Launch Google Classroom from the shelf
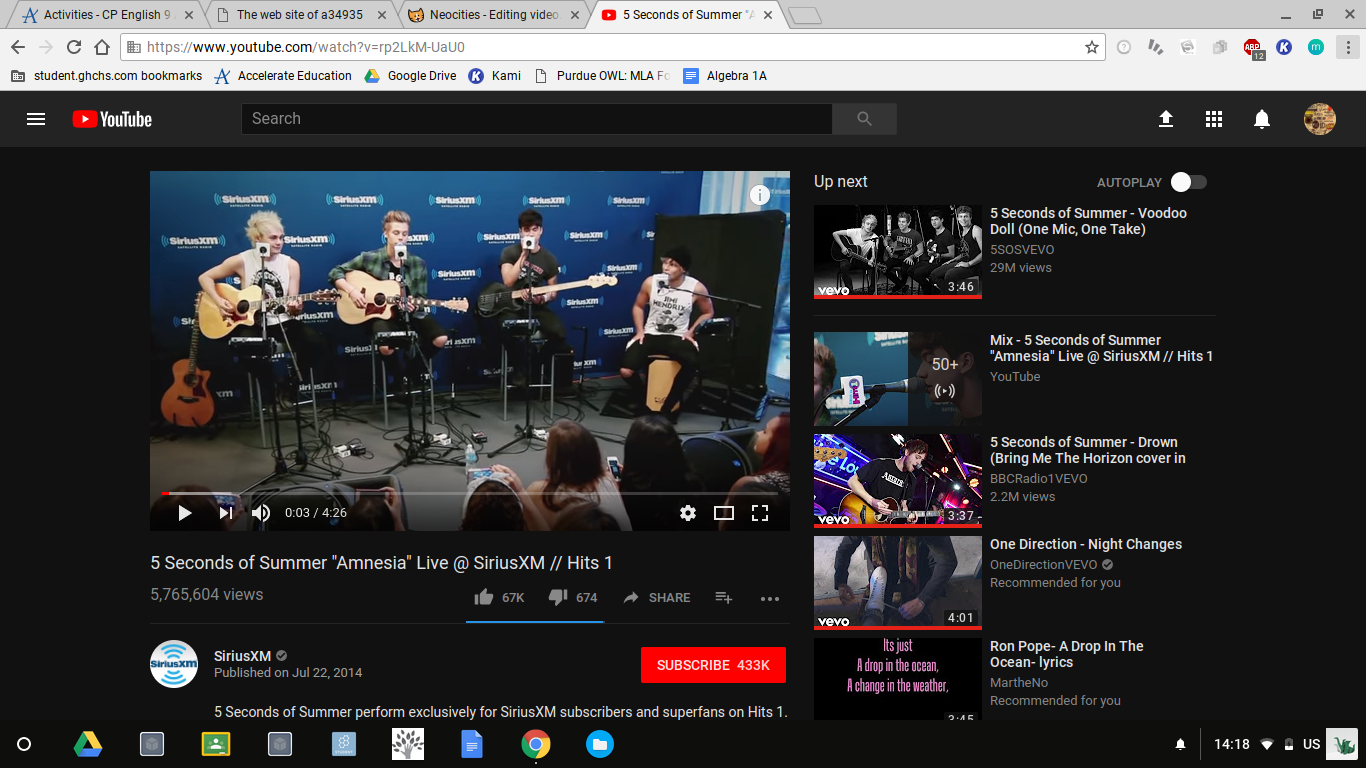 216,744
